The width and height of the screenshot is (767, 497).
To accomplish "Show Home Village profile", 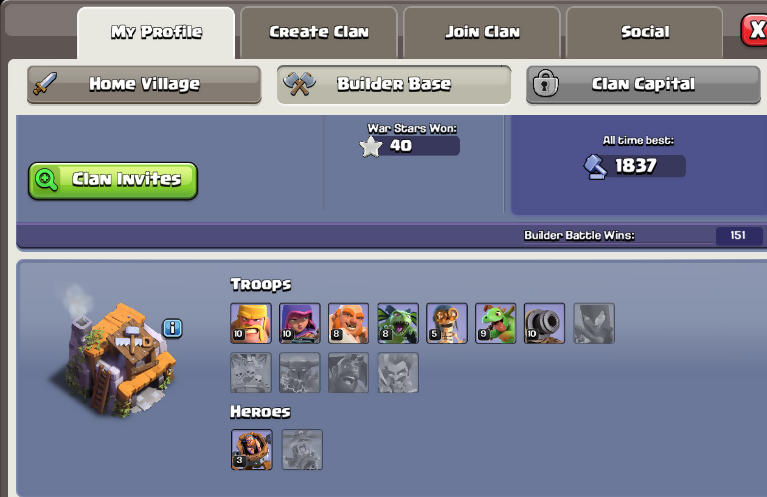I will click(144, 85).
